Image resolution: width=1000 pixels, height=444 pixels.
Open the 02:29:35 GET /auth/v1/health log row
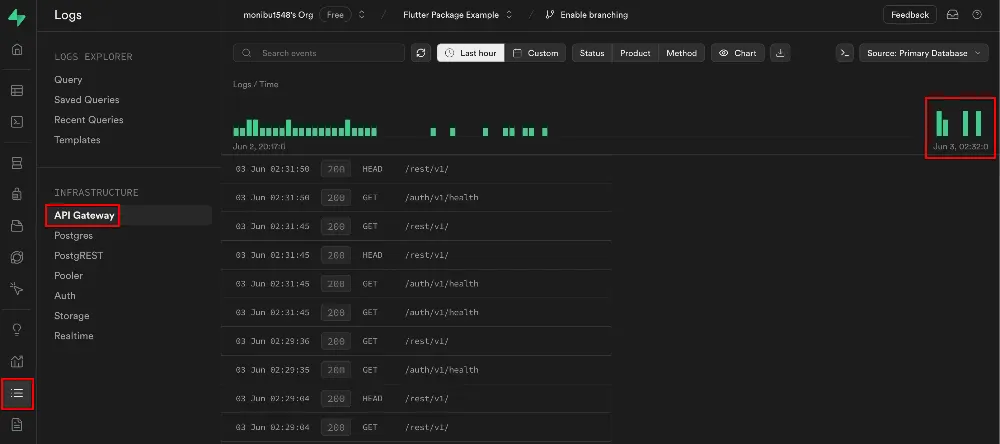click(416, 370)
